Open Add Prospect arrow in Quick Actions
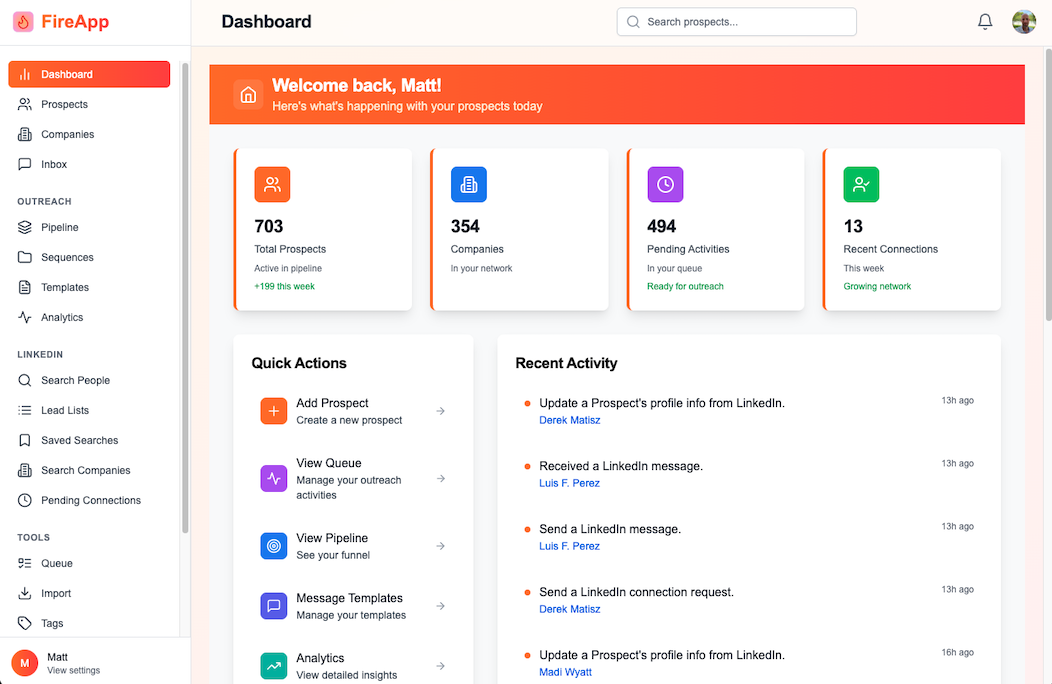1052x684 pixels. (441, 411)
